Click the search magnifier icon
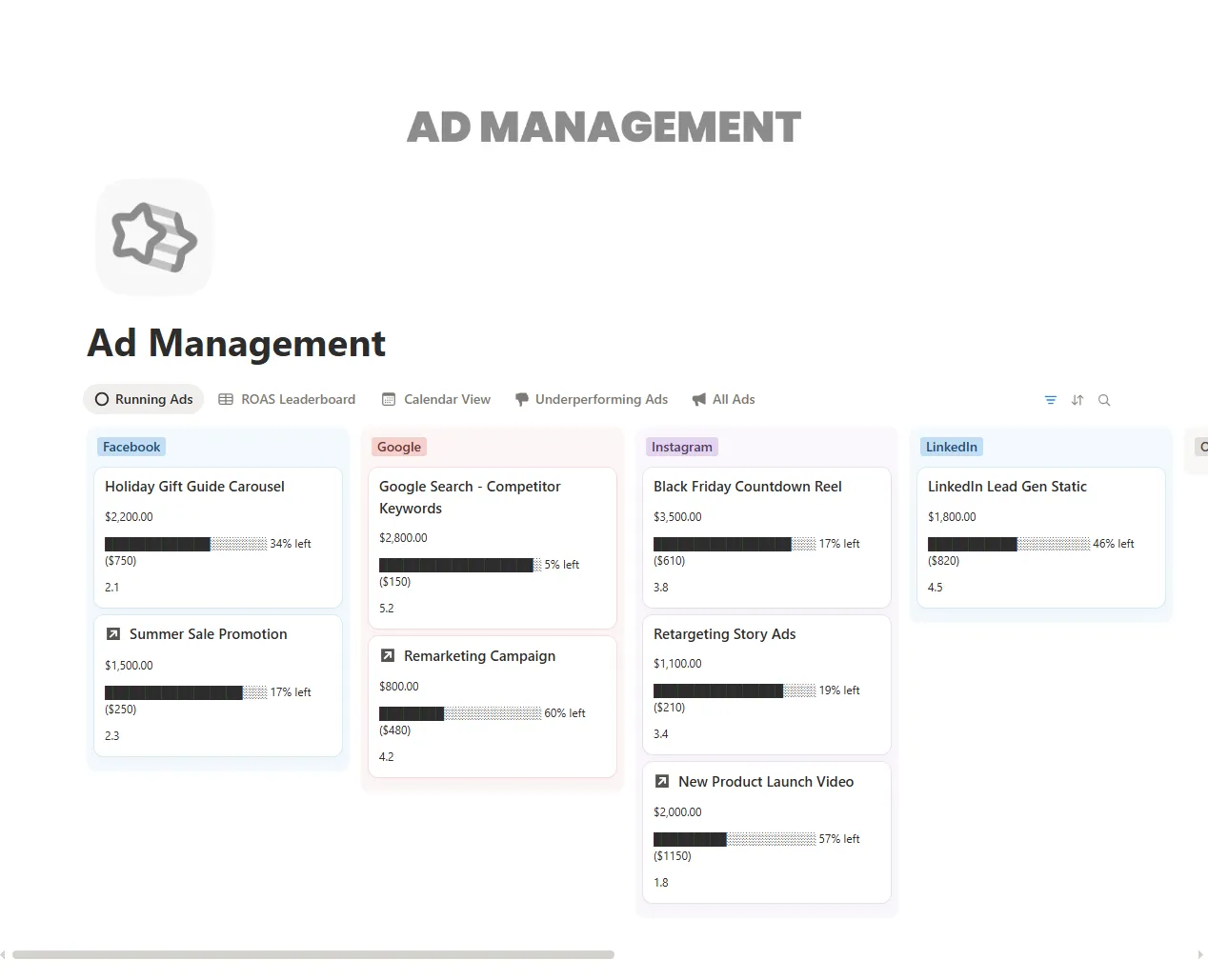Viewport: 1208px width, 980px height. click(x=1103, y=400)
